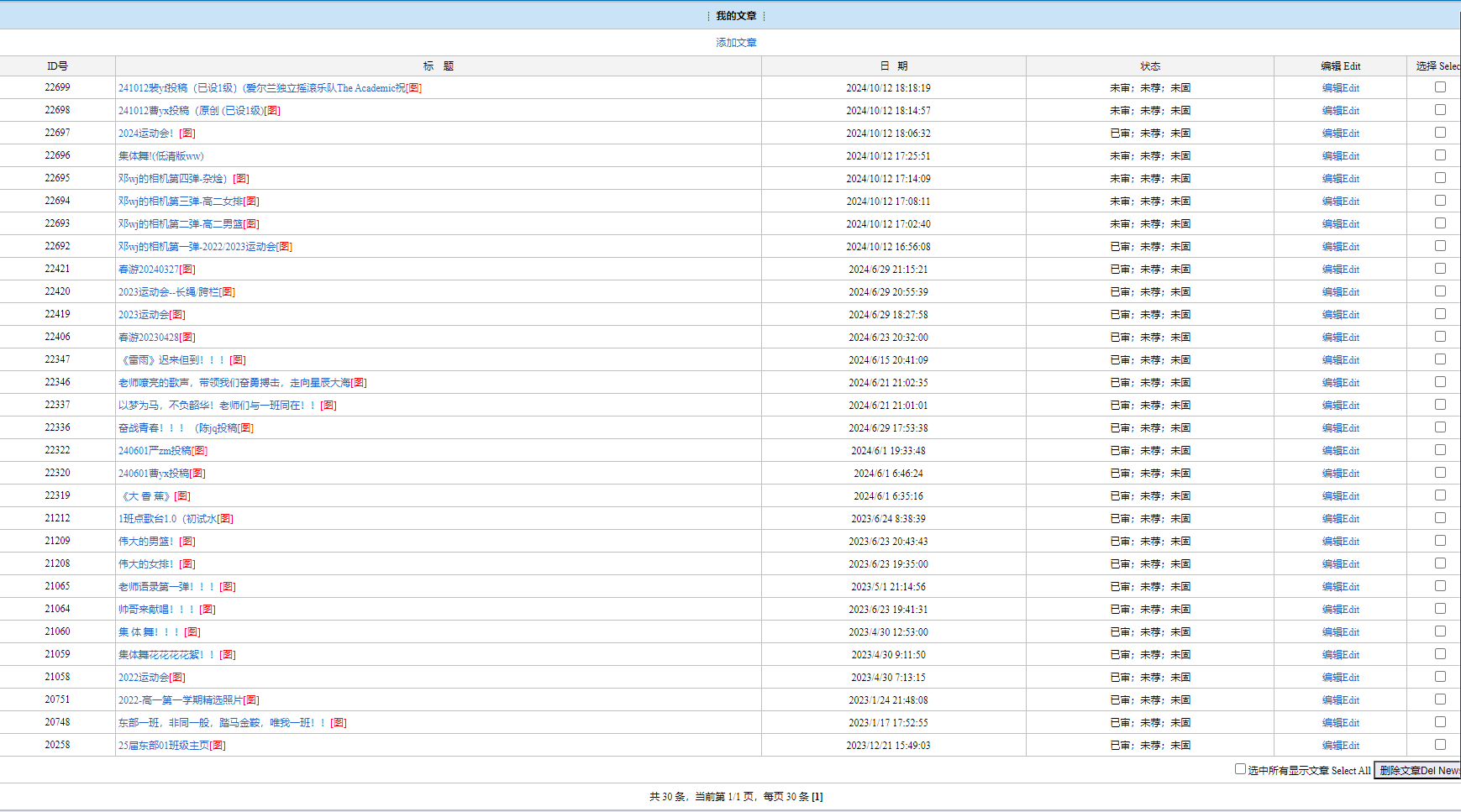Tick the checkbox for article 22347

[1440, 359]
